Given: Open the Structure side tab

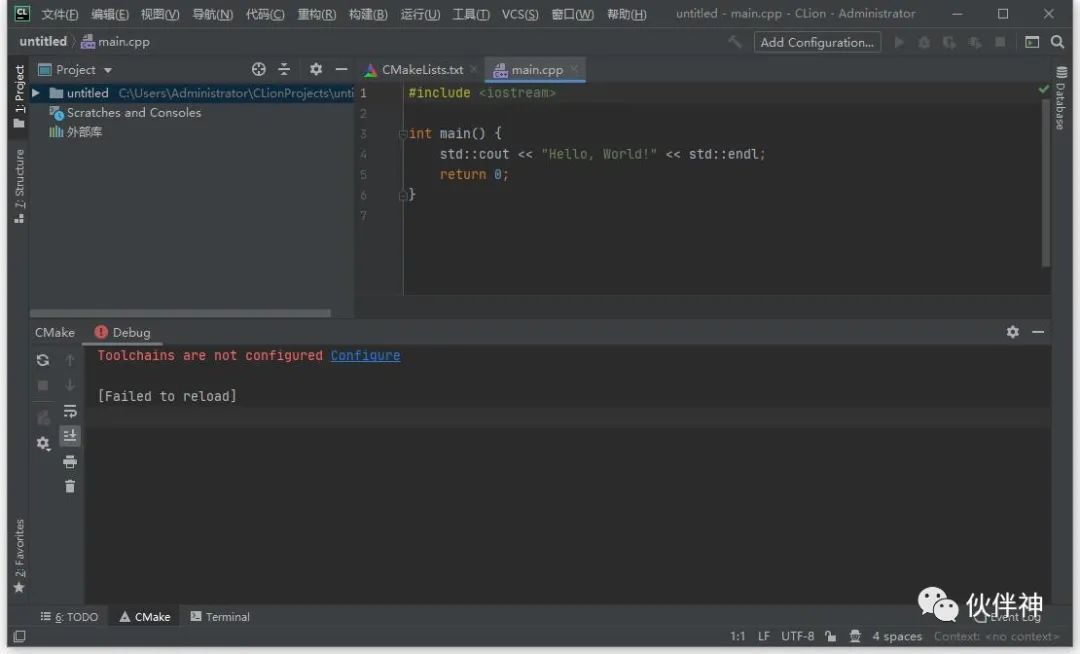Looking at the screenshot, I should point(19,186).
